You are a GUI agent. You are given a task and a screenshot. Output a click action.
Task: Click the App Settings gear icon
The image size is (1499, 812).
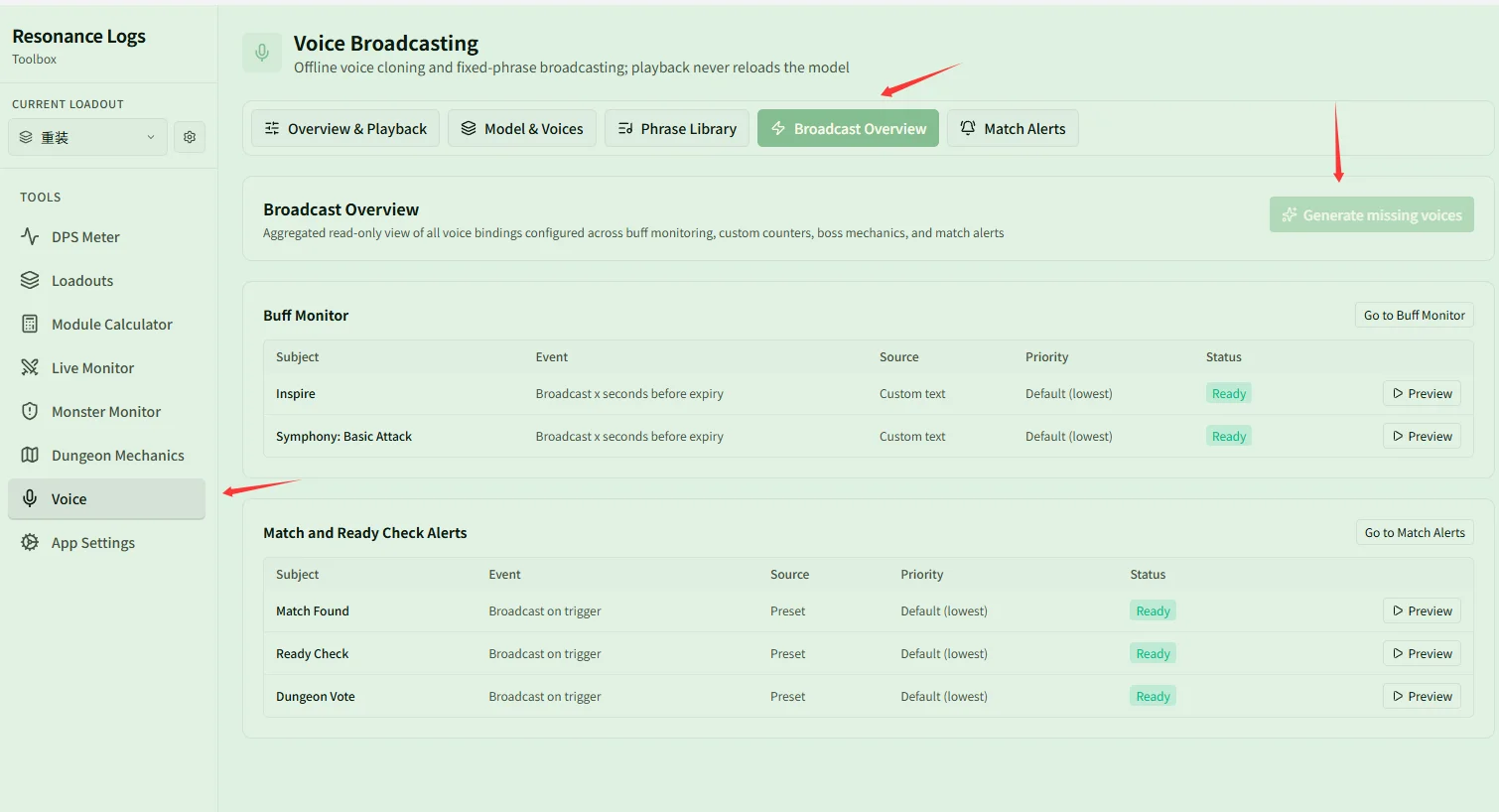tap(30, 542)
